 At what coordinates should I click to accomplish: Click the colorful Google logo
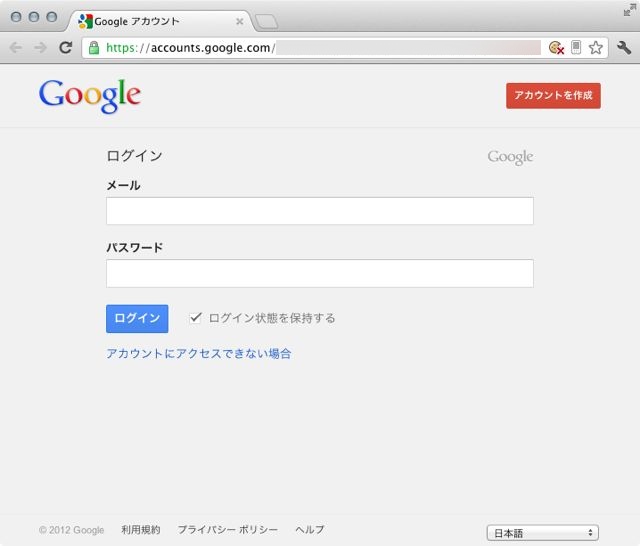click(90, 96)
